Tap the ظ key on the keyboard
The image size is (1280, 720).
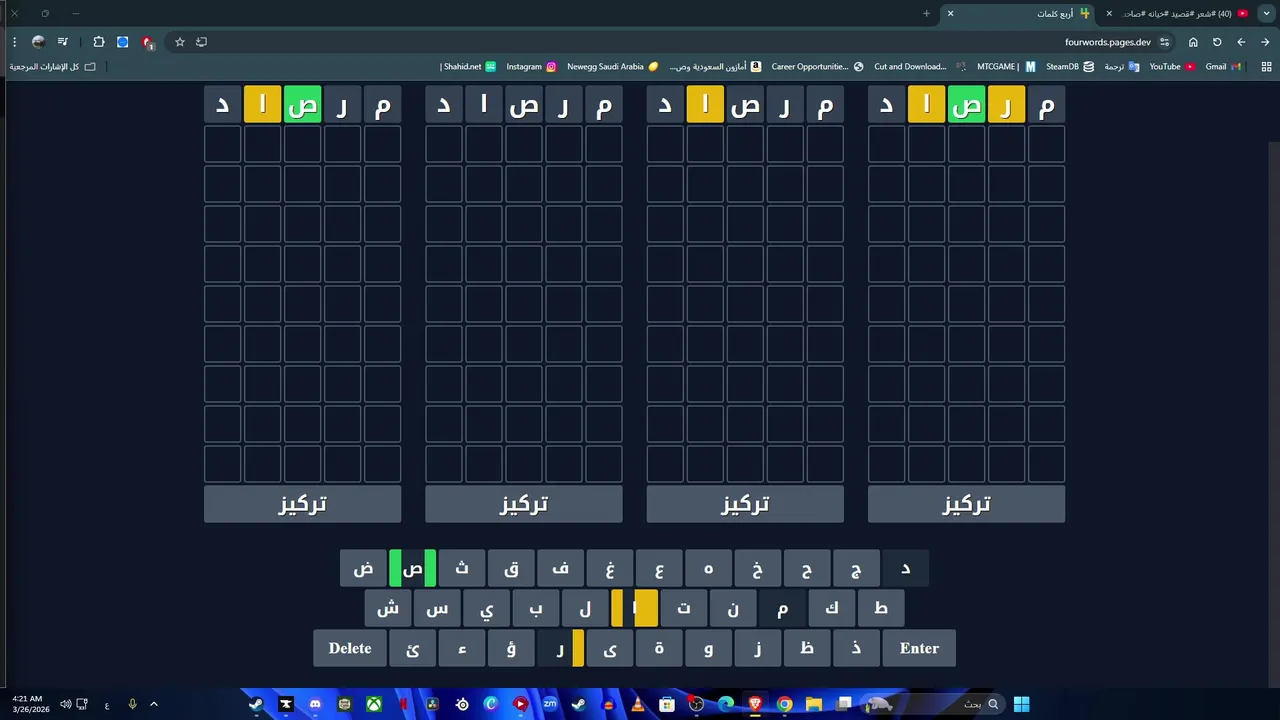pyautogui.click(x=806, y=648)
